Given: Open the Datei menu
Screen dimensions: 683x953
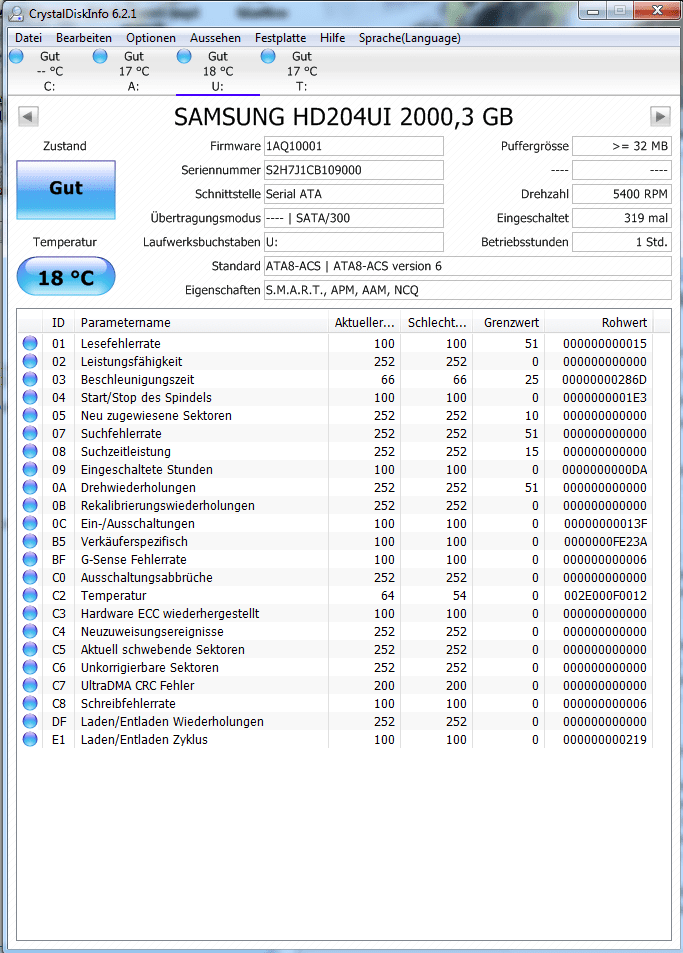Looking at the screenshot, I should coord(29,38).
